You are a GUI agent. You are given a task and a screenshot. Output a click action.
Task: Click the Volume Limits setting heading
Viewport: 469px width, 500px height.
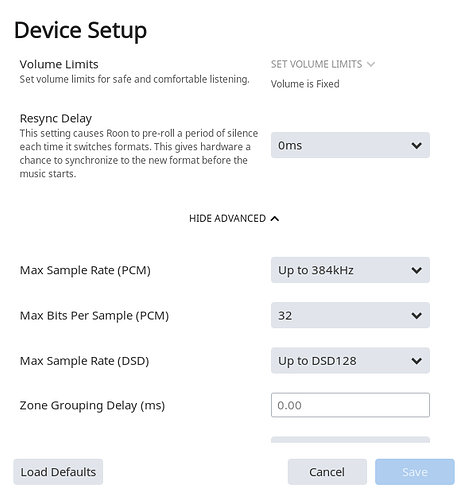pyautogui.click(x=59, y=64)
